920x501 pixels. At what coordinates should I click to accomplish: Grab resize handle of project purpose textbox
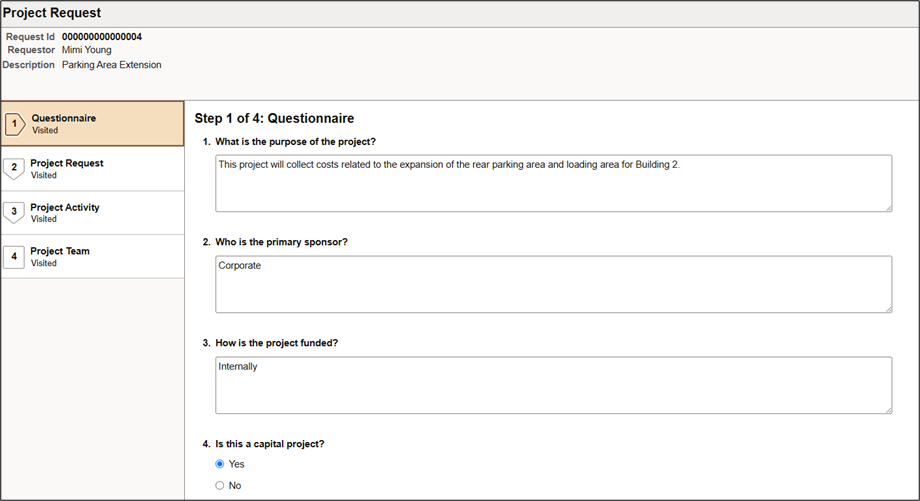pyautogui.click(x=887, y=207)
